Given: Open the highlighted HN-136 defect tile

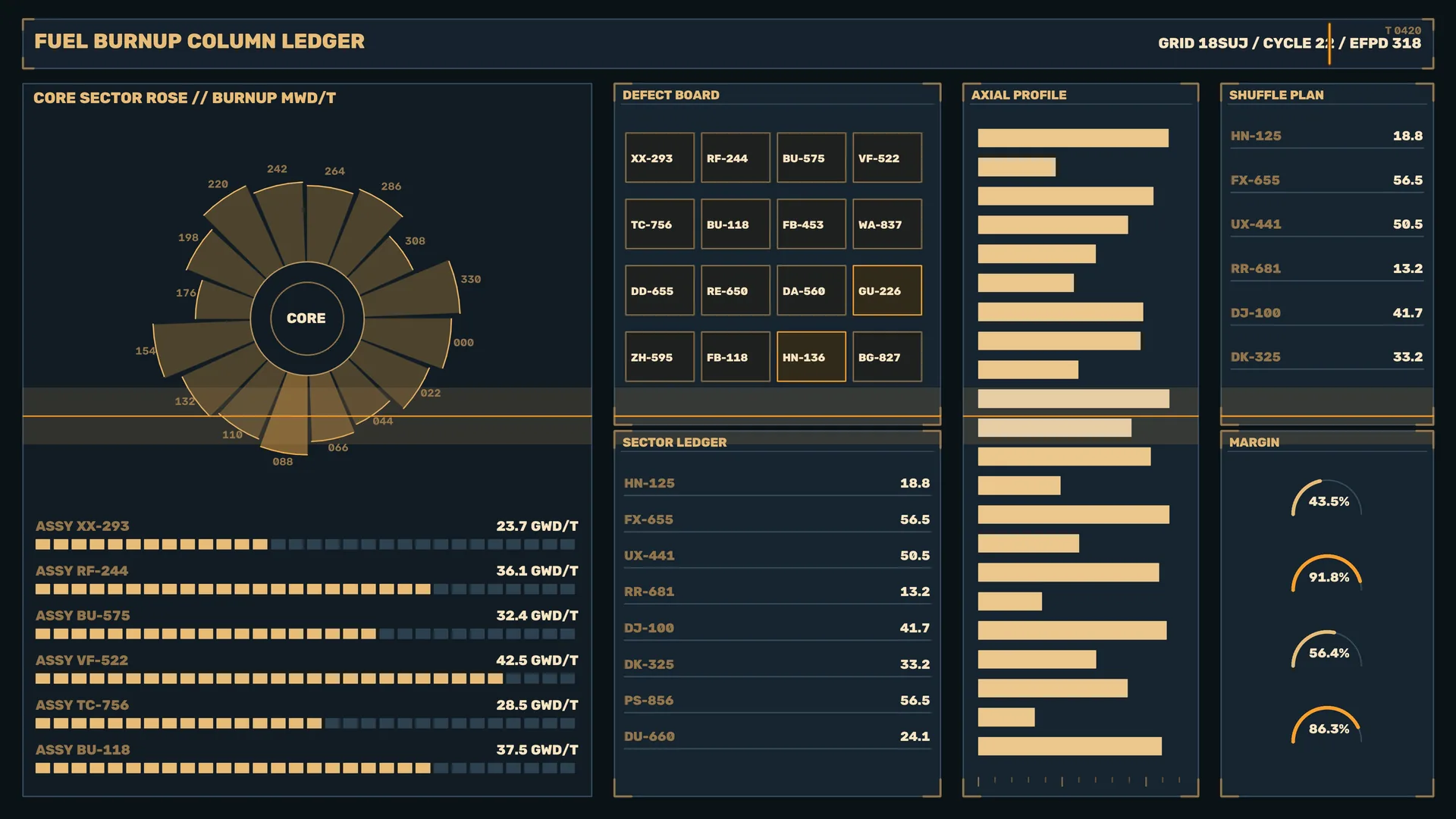Looking at the screenshot, I should (x=811, y=356).
